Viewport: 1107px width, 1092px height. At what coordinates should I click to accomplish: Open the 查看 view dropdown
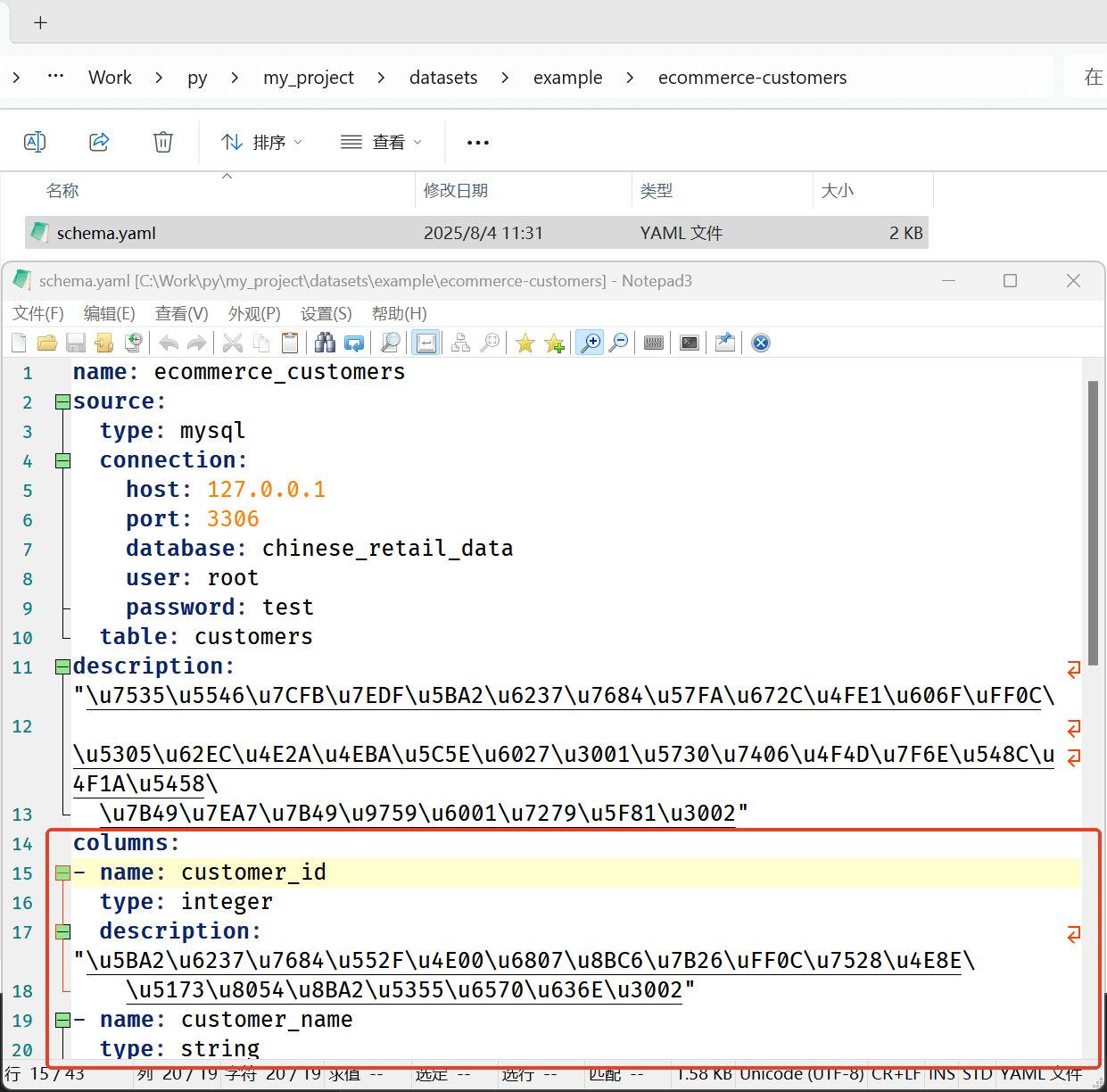pos(381,142)
